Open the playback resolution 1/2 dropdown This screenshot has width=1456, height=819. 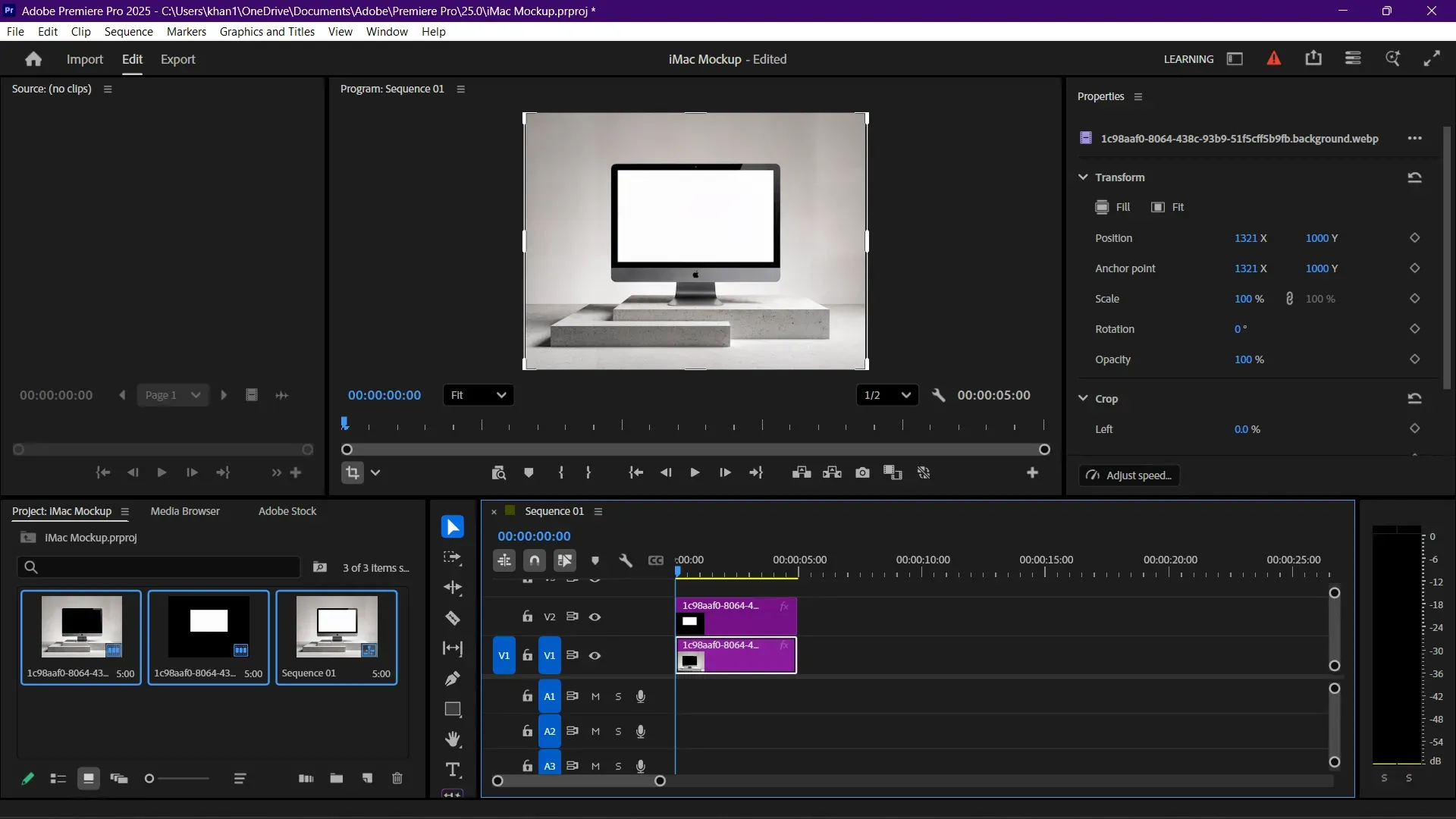[887, 395]
